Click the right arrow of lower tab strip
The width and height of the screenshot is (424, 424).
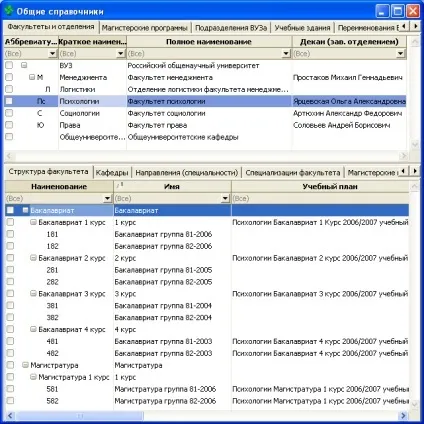(x=415, y=171)
